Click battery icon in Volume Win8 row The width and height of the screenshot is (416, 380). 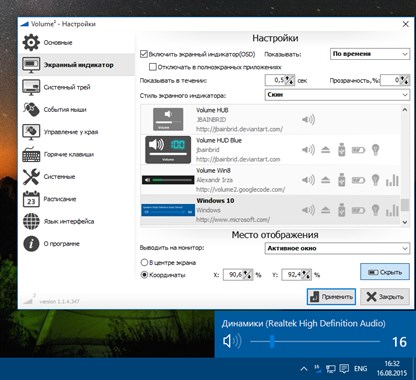pos(358,181)
